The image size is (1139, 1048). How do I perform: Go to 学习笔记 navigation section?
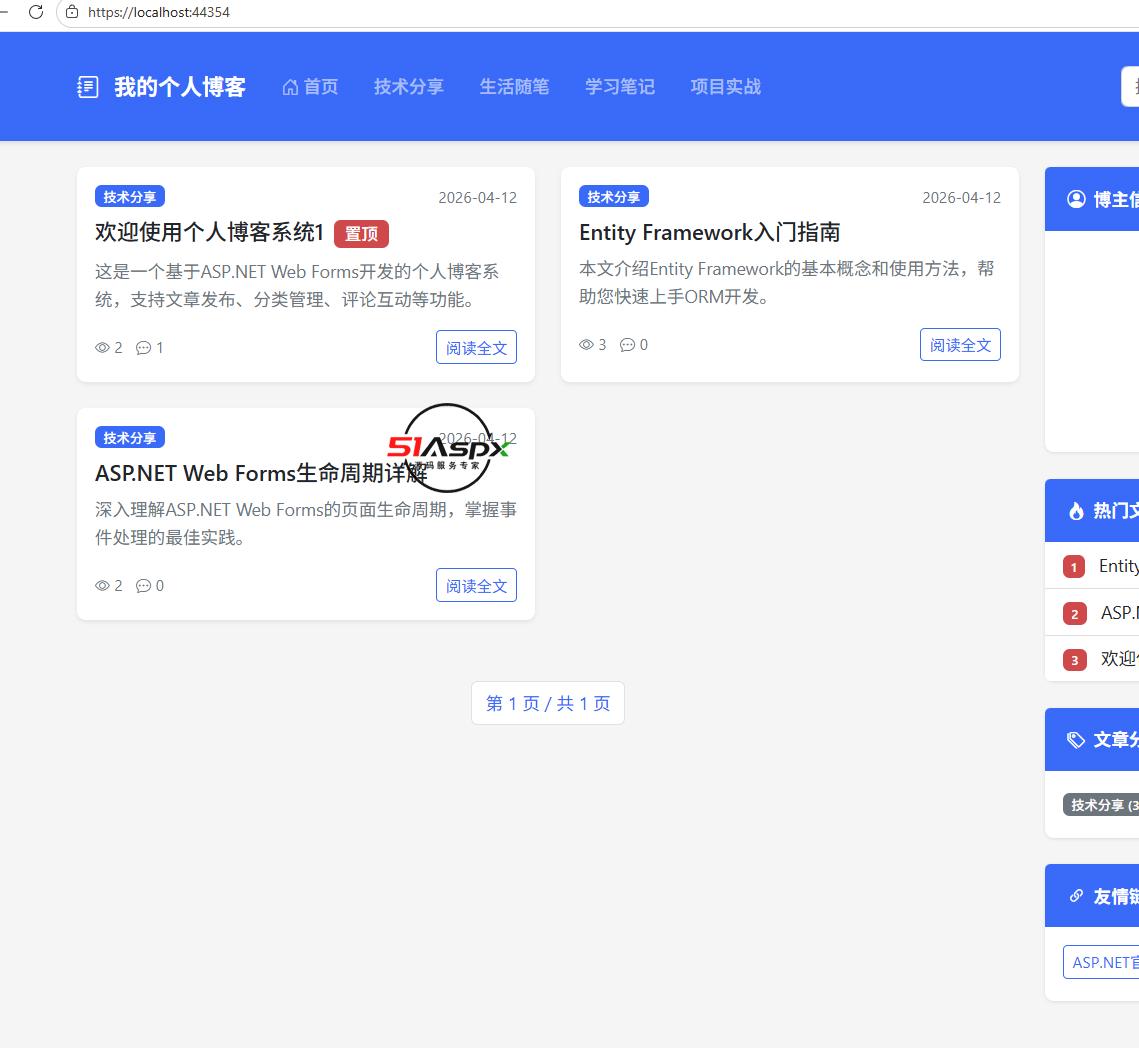pyautogui.click(x=620, y=87)
